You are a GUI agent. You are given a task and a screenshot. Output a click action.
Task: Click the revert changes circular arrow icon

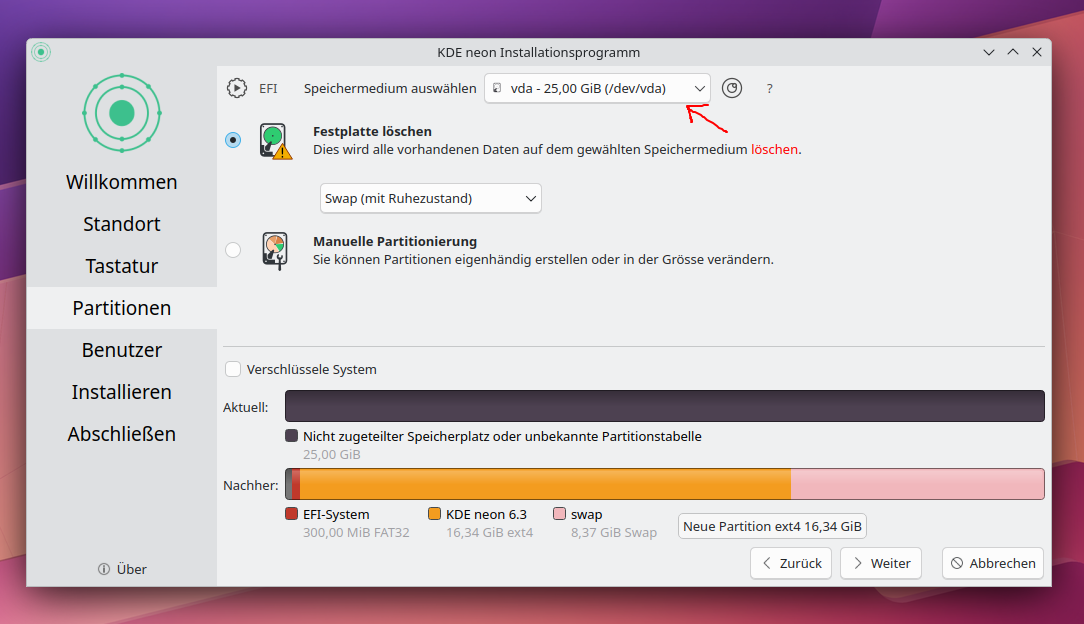731,88
